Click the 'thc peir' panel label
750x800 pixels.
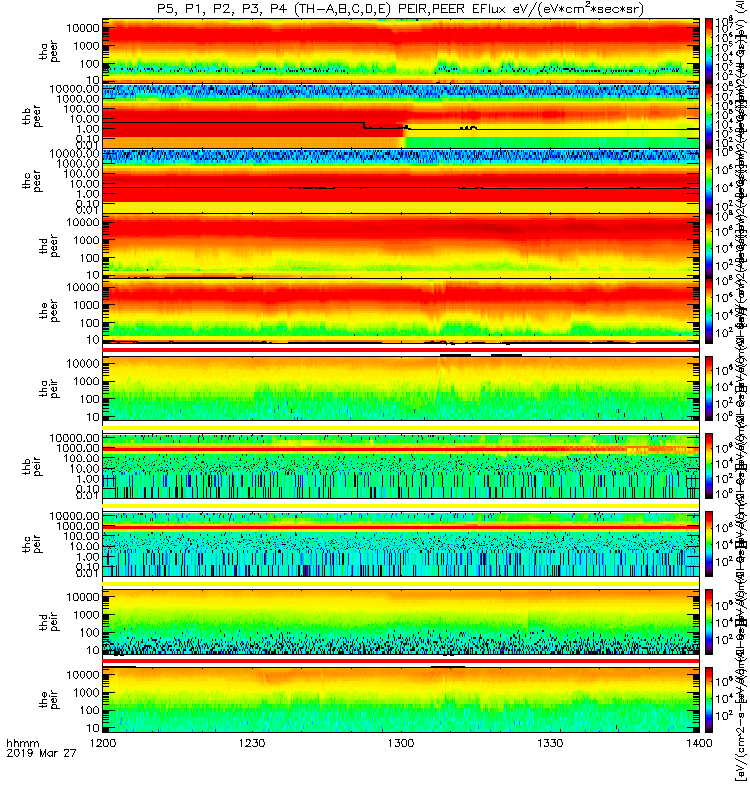pos(32,544)
